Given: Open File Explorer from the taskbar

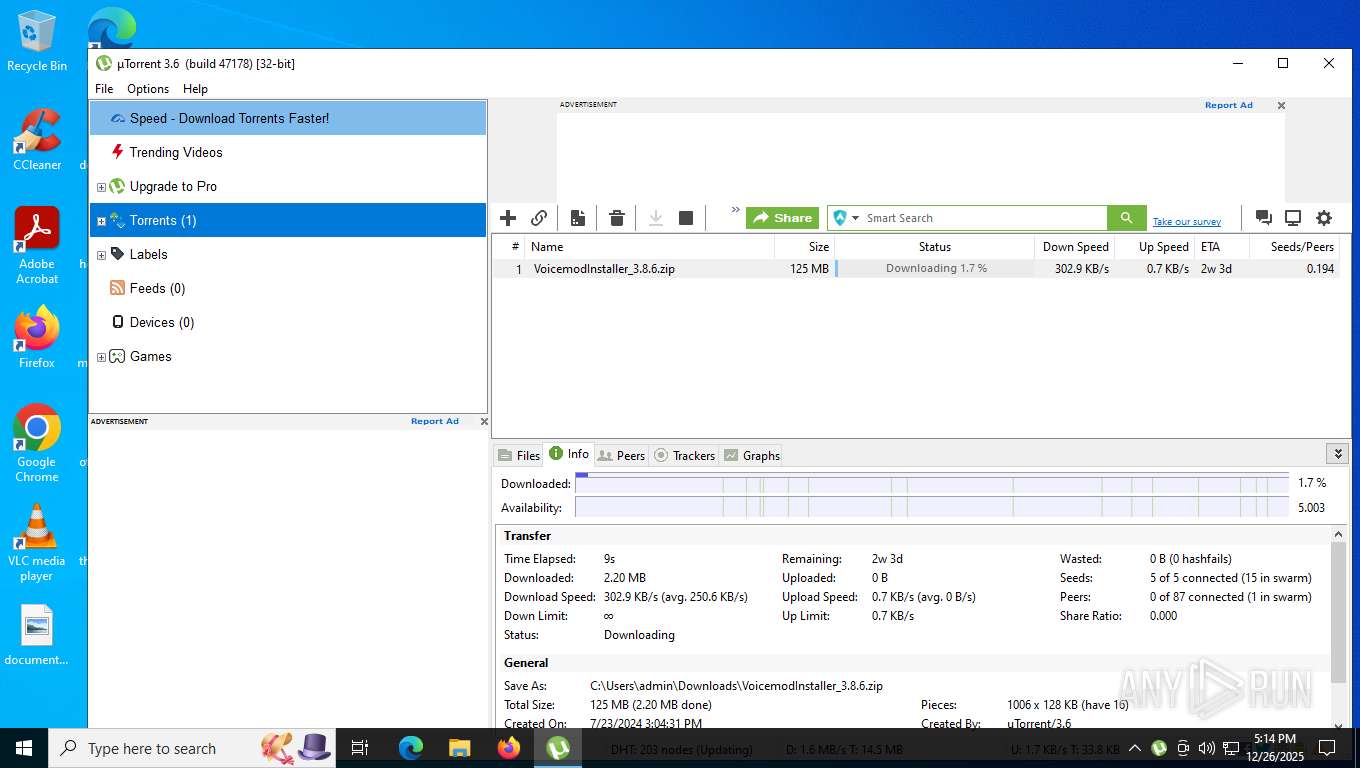Looking at the screenshot, I should pyautogui.click(x=460, y=748).
